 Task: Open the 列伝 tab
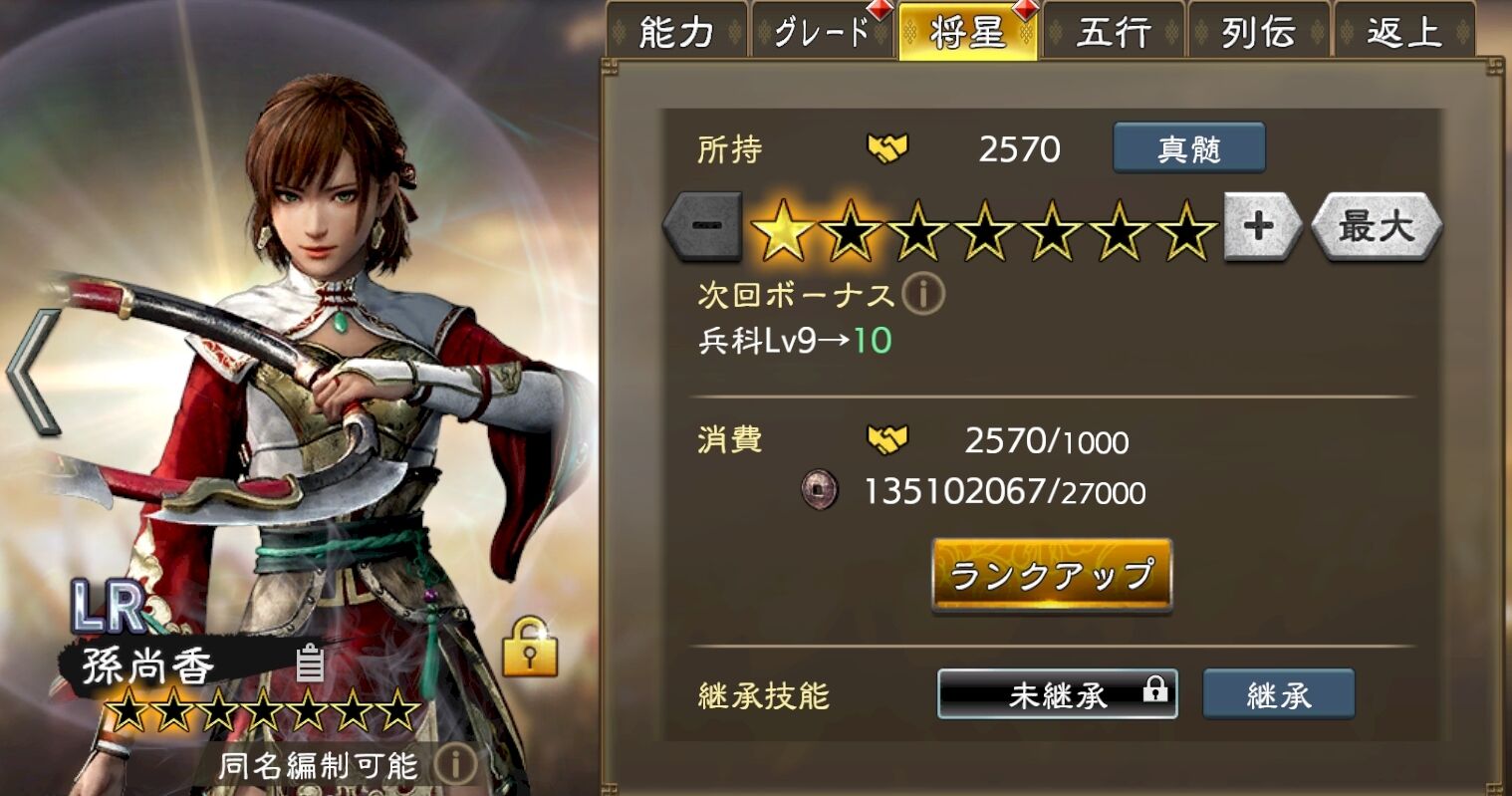coord(1259,33)
